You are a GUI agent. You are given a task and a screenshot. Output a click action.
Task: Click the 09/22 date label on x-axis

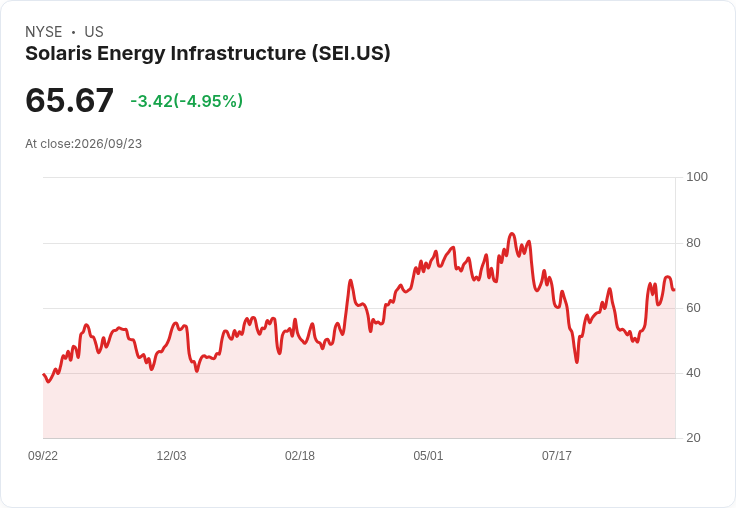(x=43, y=455)
